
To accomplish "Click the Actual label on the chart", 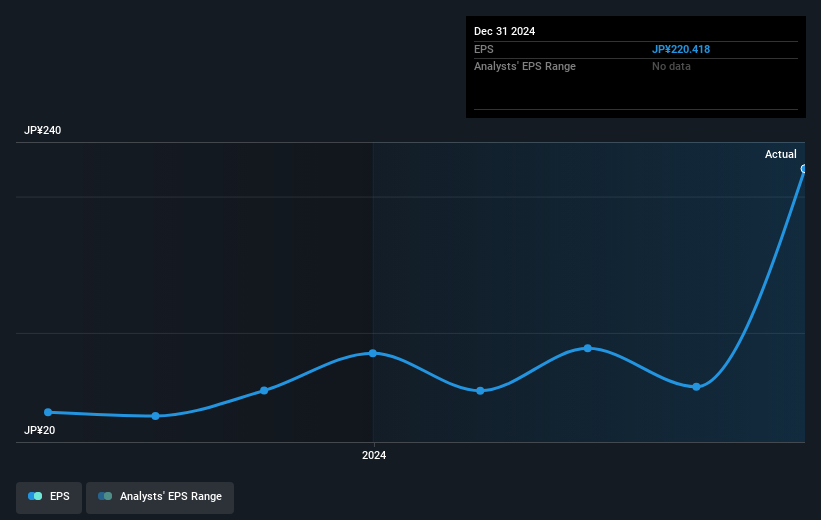I will pyautogui.click(x=781, y=154).
